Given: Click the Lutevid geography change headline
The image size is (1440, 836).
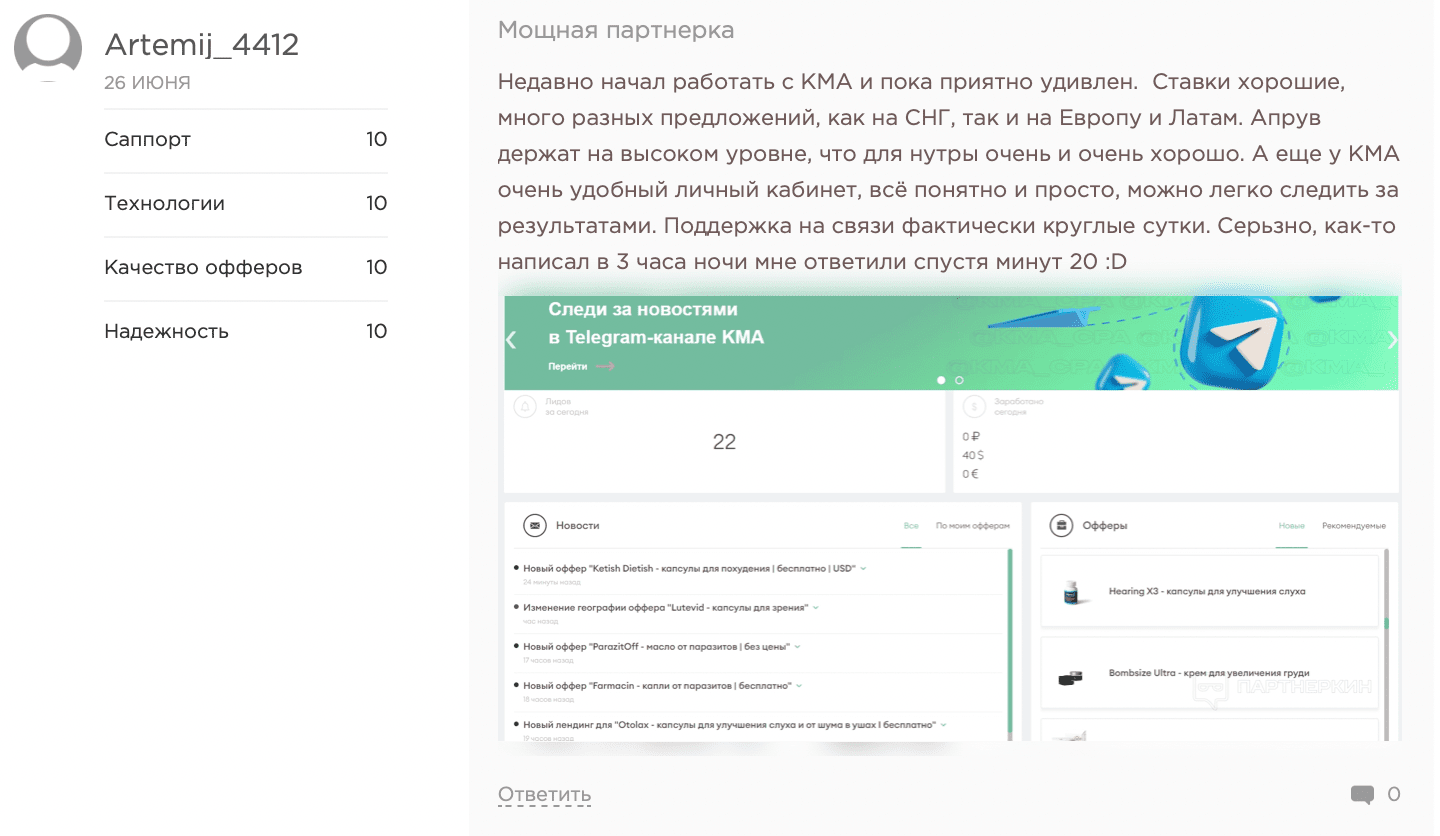Looking at the screenshot, I should (x=666, y=607).
